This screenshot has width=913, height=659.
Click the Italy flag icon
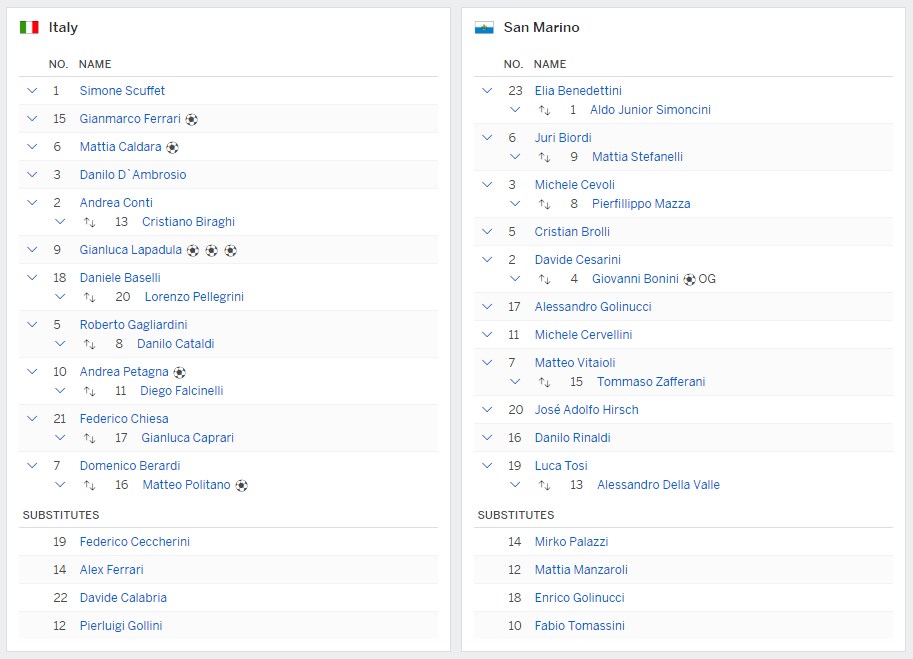coord(29,27)
